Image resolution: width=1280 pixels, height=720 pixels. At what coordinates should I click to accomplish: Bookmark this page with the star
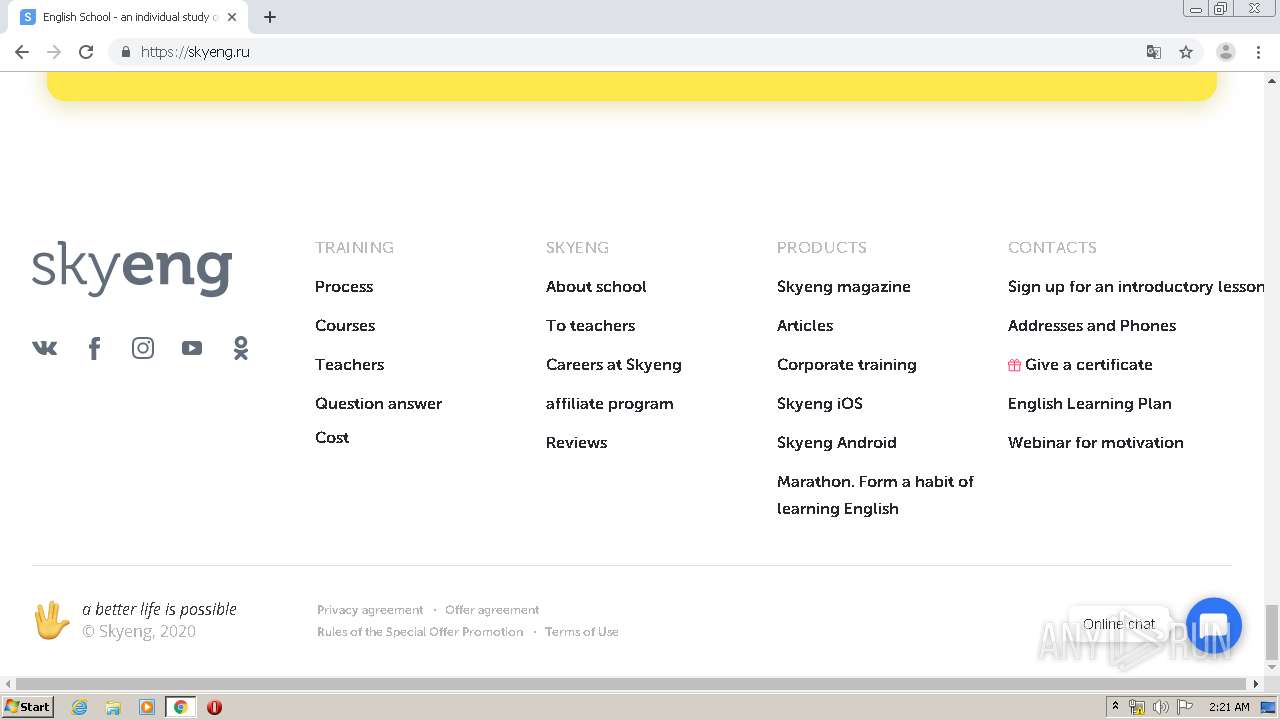[1186, 52]
